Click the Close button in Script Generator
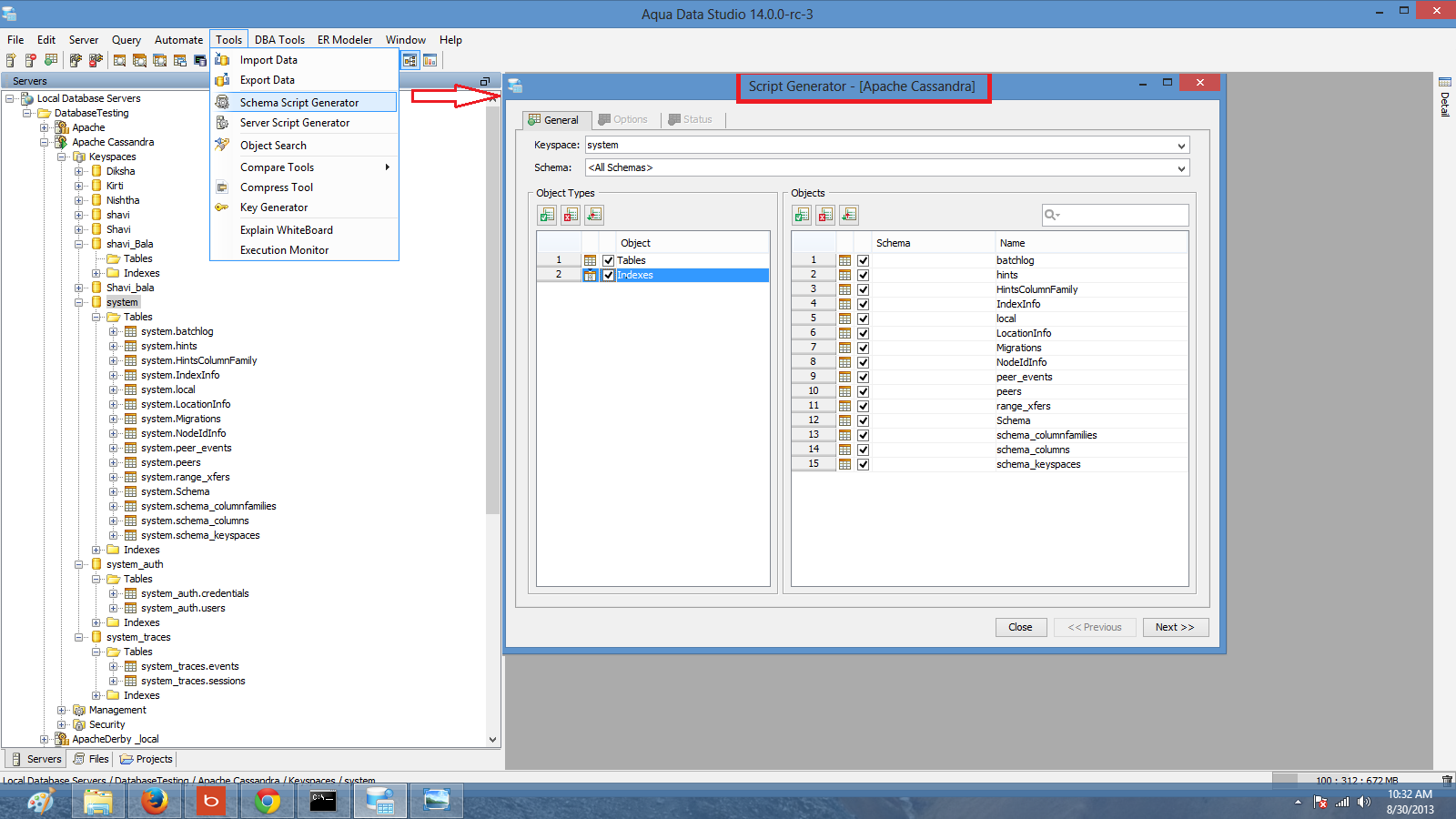The height and width of the screenshot is (819, 1456). point(1020,627)
